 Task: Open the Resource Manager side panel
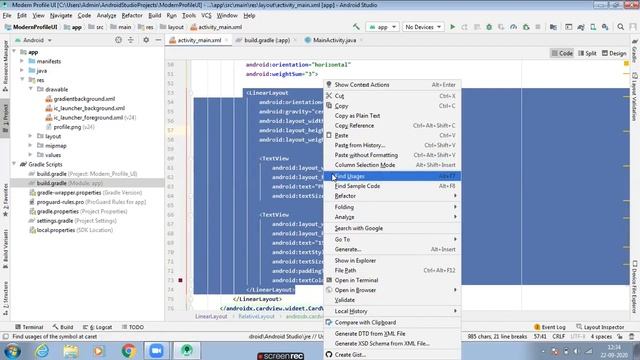pos(5,65)
